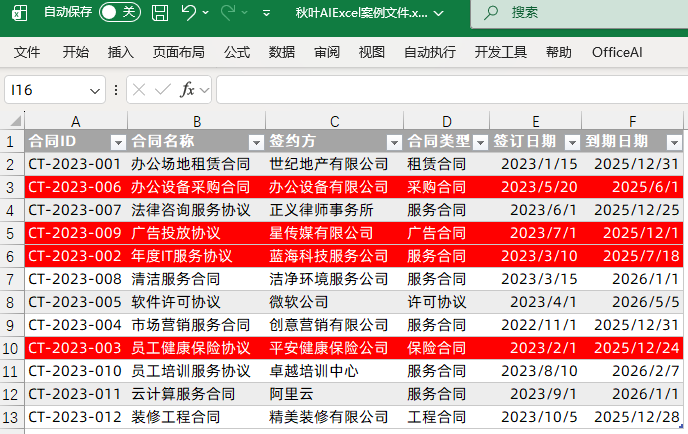Open the 页面布局 tab
Image resolution: width=688 pixels, height=434 pixels.
point(179,52)
